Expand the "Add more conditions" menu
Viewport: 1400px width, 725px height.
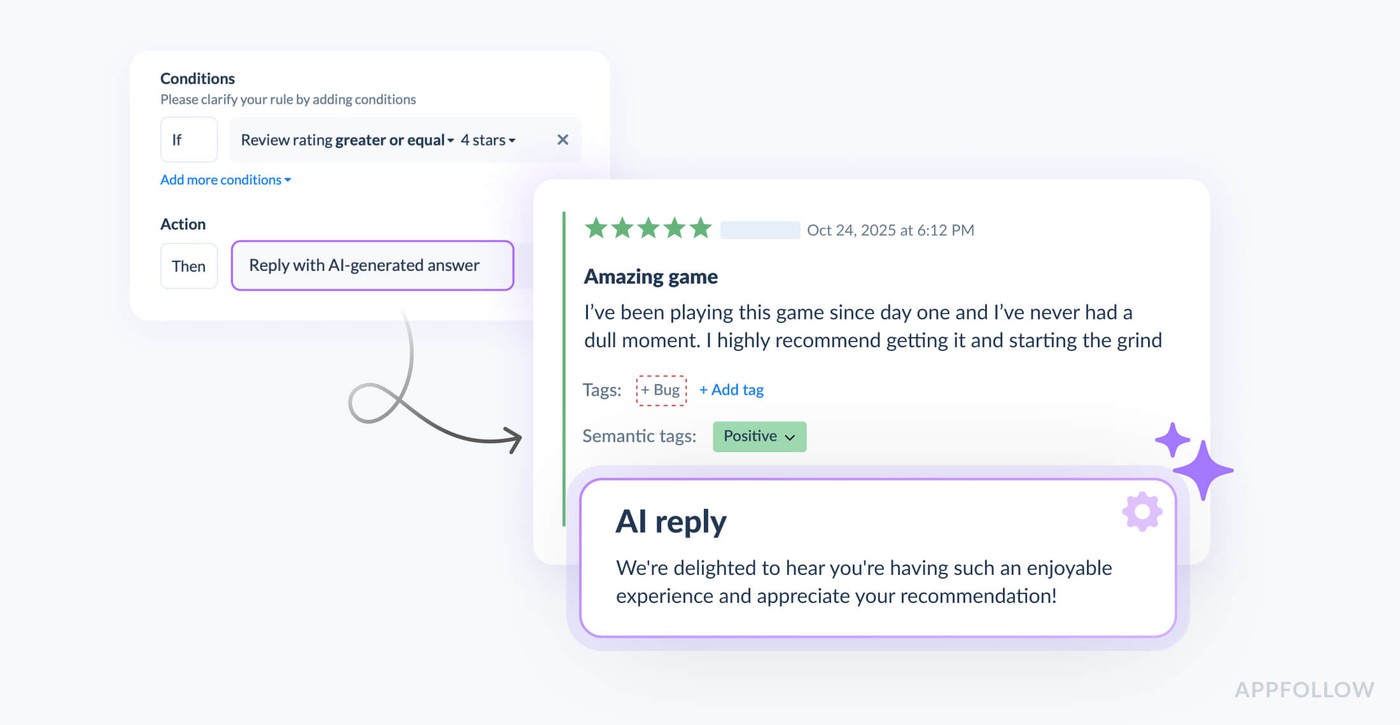click(225, 180)
